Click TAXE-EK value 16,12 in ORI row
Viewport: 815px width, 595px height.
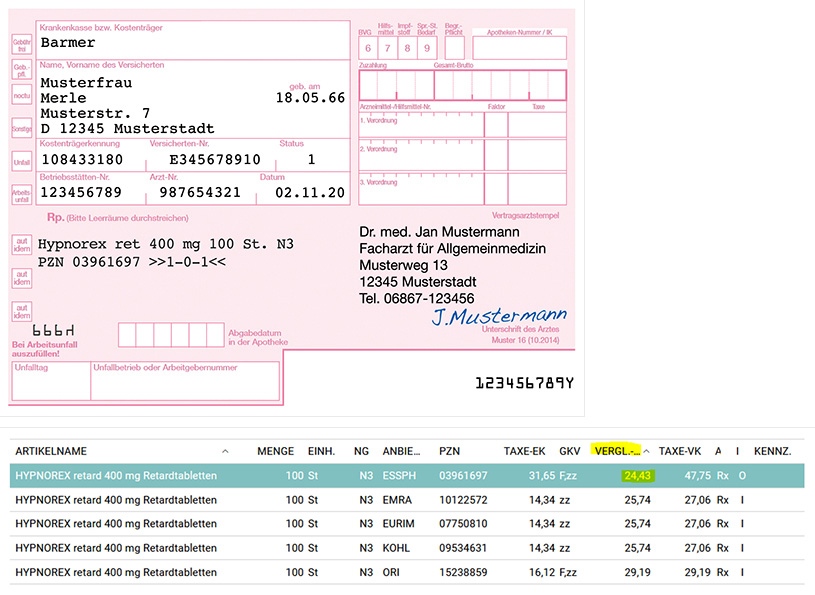tap(542, 572)
